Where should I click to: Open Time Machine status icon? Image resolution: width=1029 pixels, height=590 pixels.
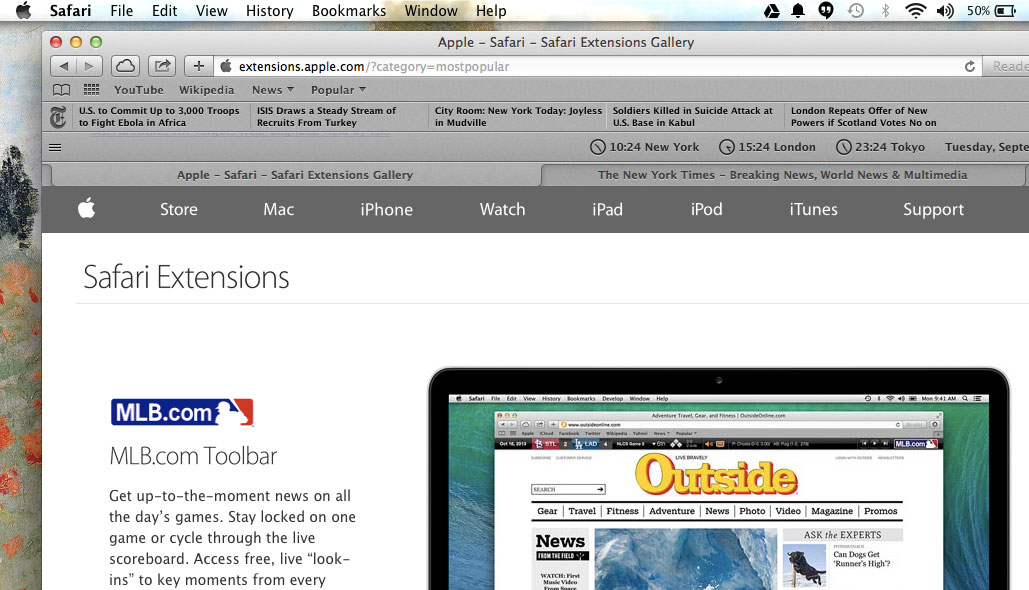(x=856, y=11)
